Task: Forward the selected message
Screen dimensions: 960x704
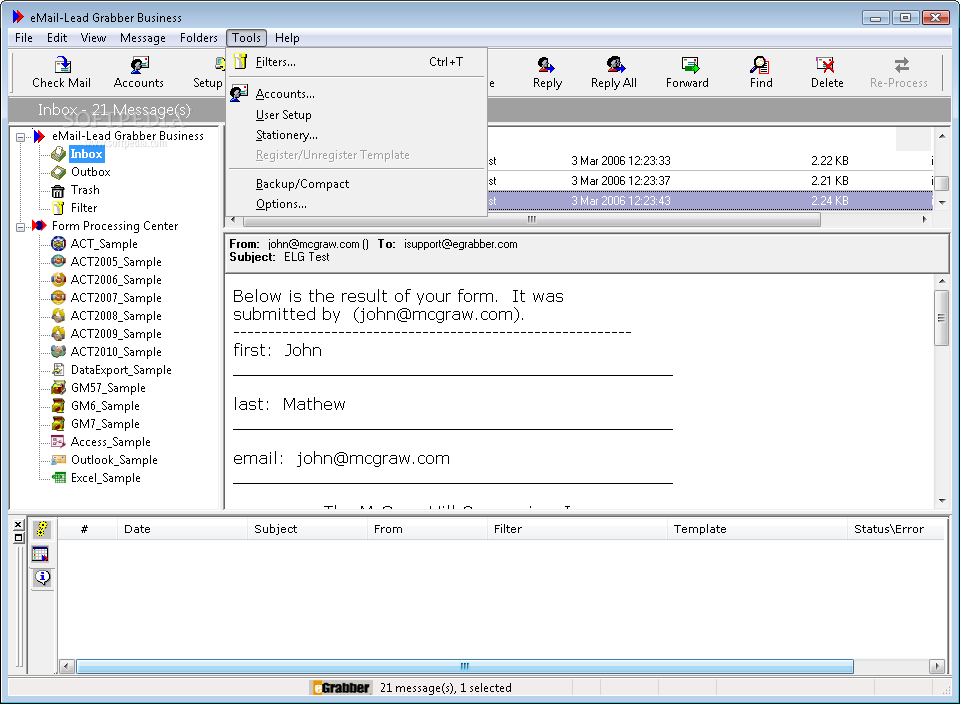Action: pyautogui.click(x=687, y=72)
